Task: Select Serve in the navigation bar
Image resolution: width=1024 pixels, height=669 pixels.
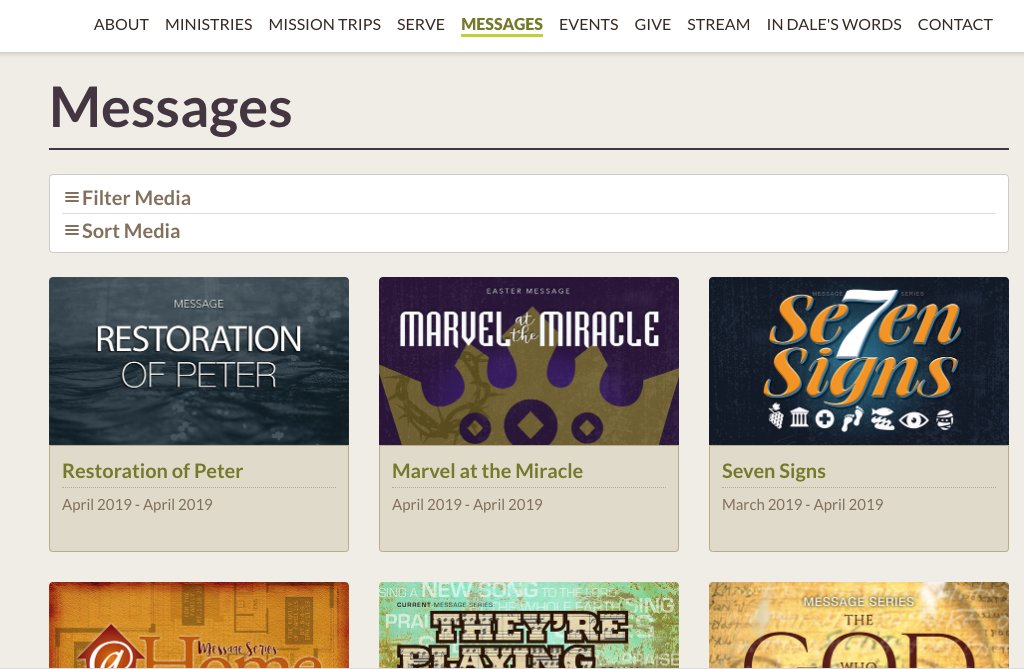Action: (421, 24)
